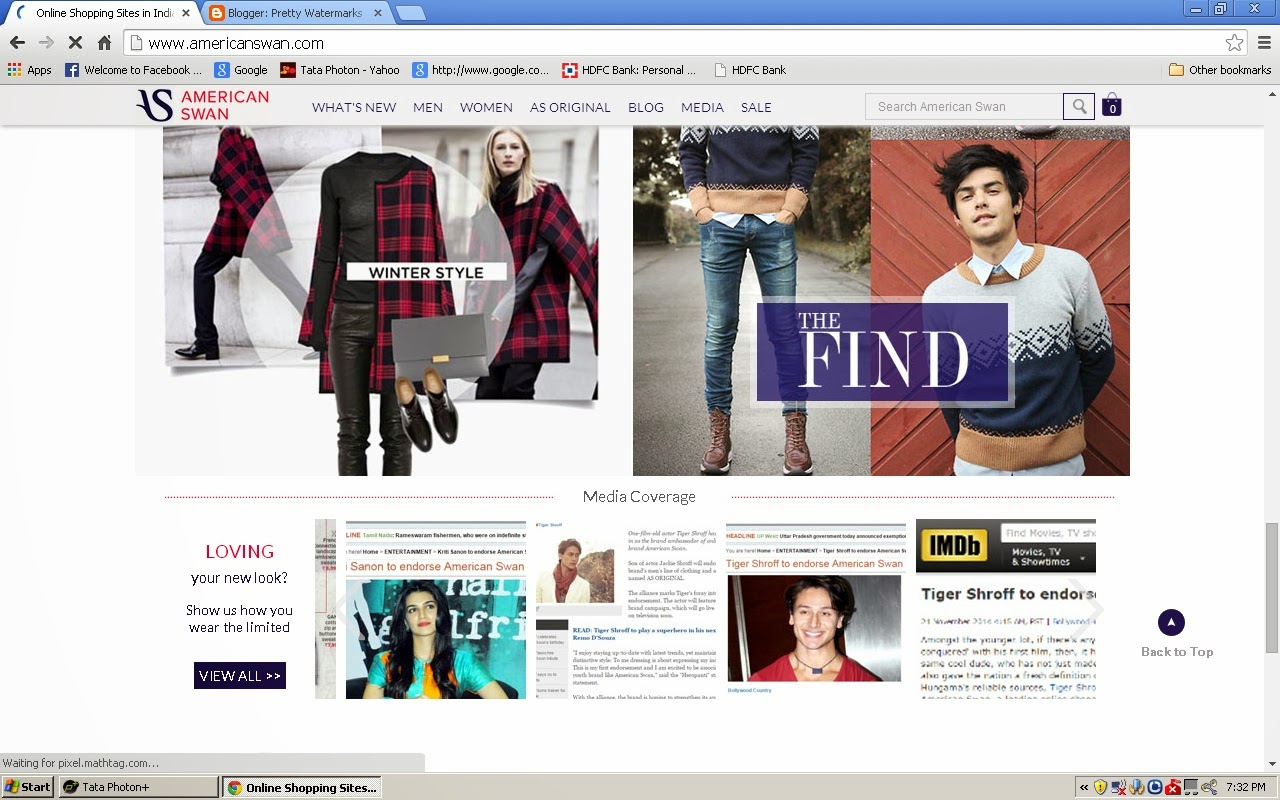The width and height of the screenshot is (1280, 800).
Task: Open Kriti Sanon endorsement article thumbnail
Action: [x=436, y=609]
